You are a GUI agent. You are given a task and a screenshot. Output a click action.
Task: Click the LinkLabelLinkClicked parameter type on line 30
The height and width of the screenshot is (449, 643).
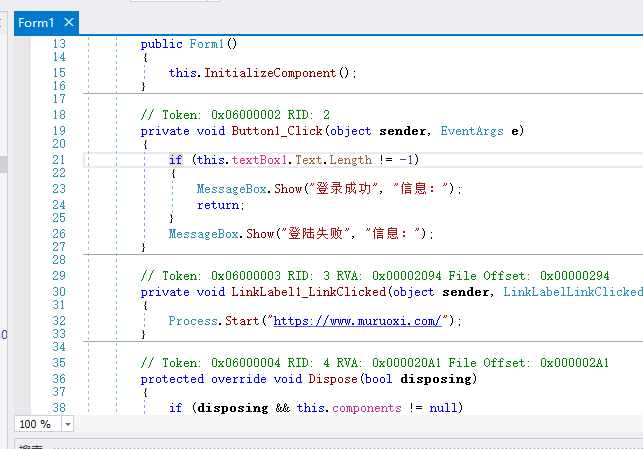click(573, 292)
